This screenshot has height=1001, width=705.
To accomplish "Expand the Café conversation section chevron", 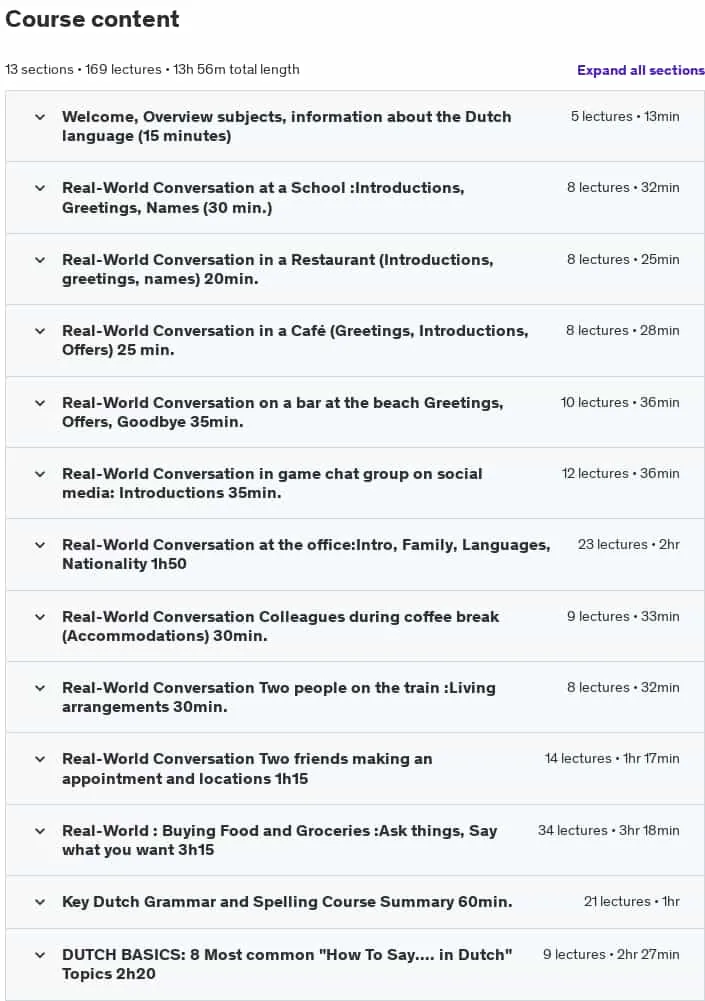I will 40,331.
